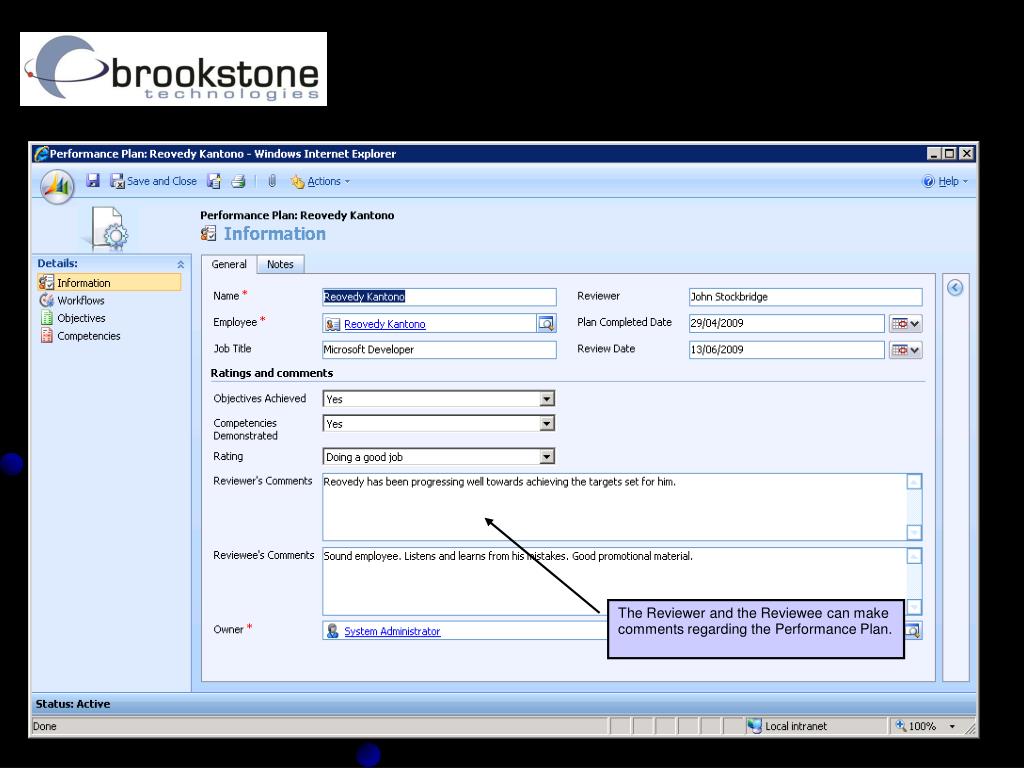Open the Plan Completed Date calendar picker
1024x768 pixels.
[905, 323]
